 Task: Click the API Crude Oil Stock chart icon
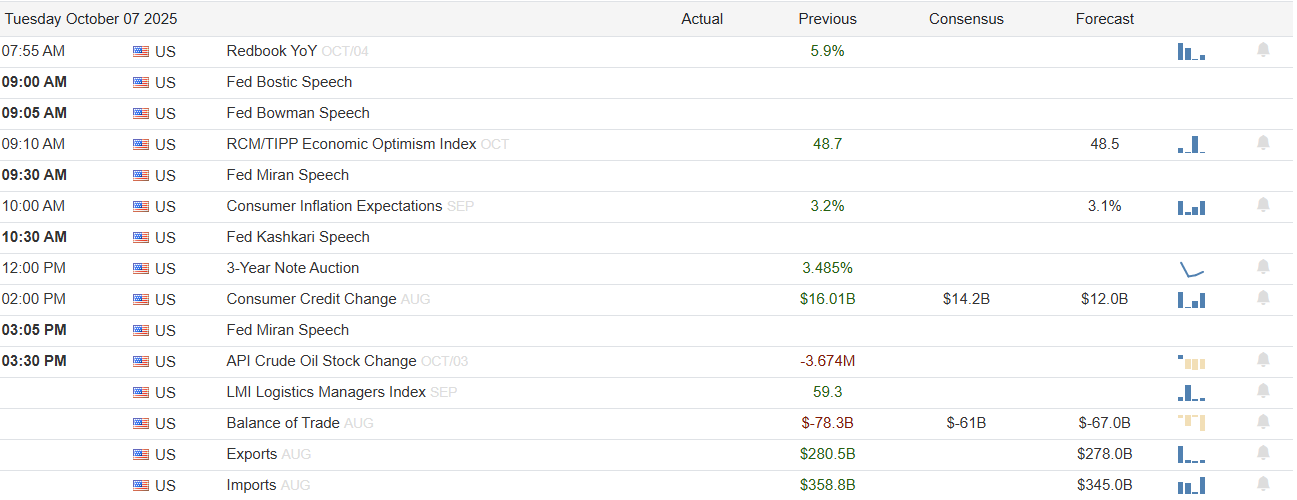click(x=1191, y=361)
